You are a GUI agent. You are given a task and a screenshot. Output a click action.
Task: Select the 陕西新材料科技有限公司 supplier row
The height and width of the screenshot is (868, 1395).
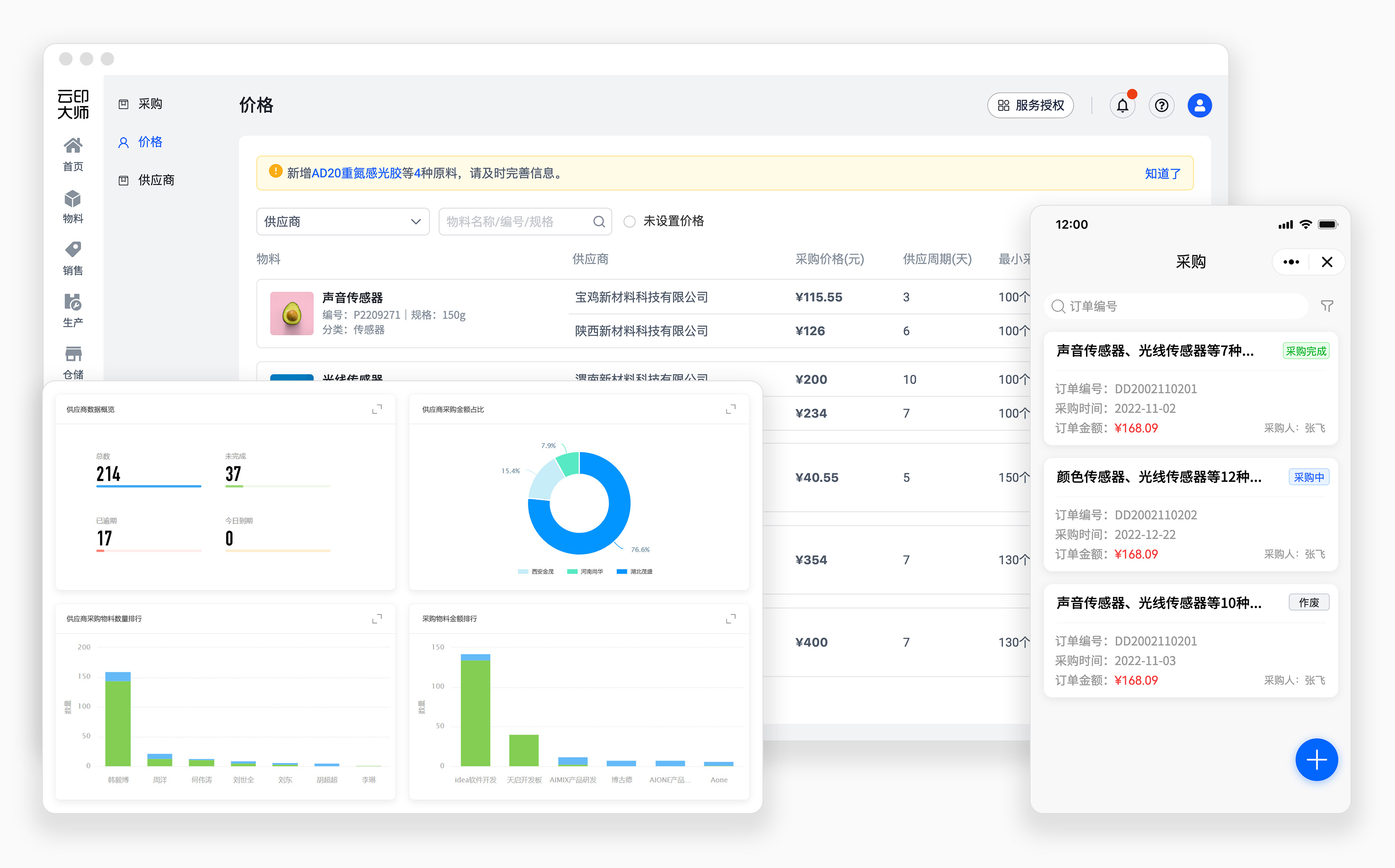point(641,331)
